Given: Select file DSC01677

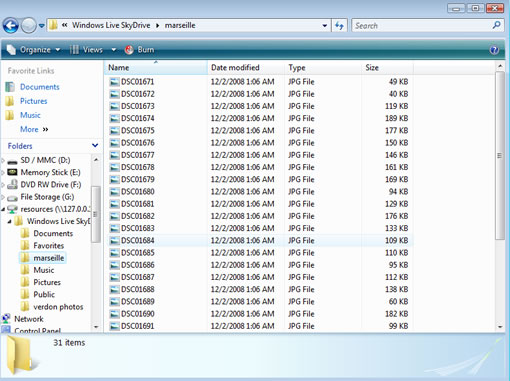Looking at the screenshot, I should 137,155.
